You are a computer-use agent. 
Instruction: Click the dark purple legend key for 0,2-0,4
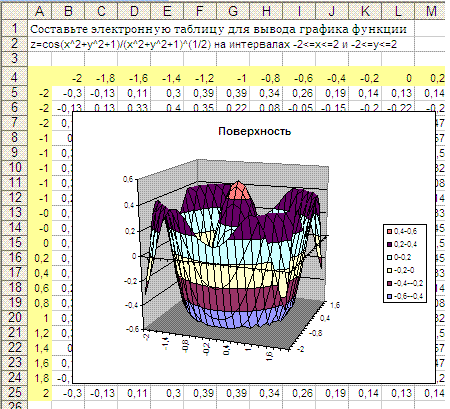pos(390,244)
